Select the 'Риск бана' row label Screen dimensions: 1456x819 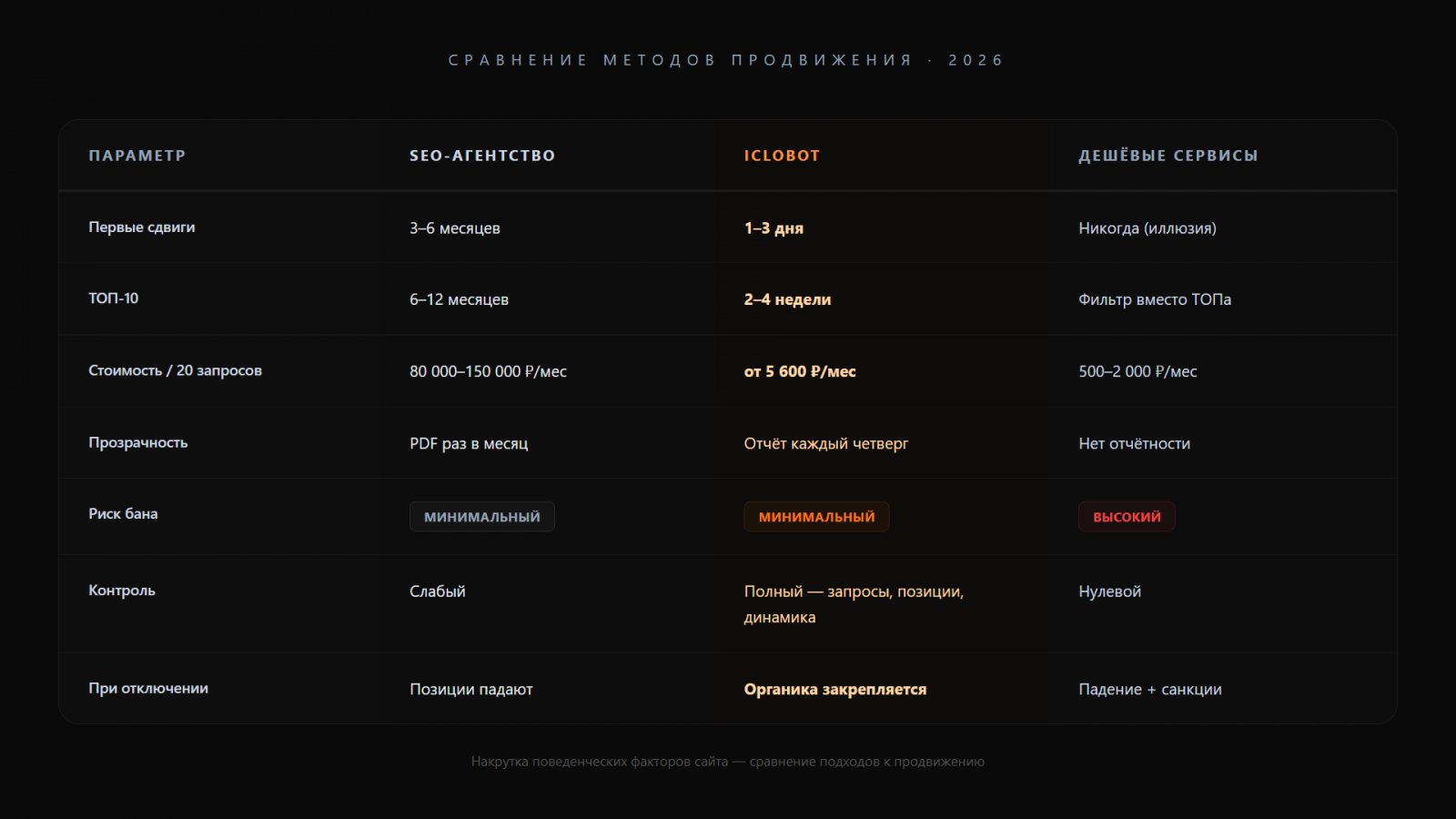click(x=123, y=514)
